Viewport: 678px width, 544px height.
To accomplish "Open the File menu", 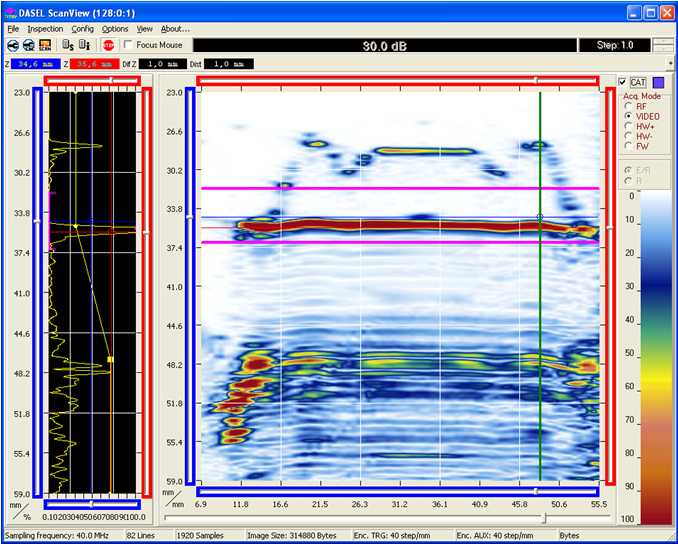I will coord(13,29).
